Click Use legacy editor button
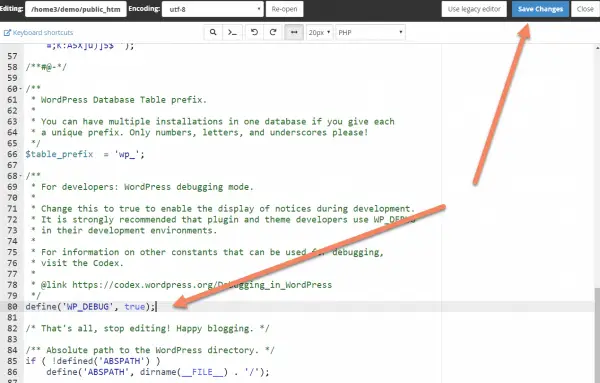 (x=474, y=9)
